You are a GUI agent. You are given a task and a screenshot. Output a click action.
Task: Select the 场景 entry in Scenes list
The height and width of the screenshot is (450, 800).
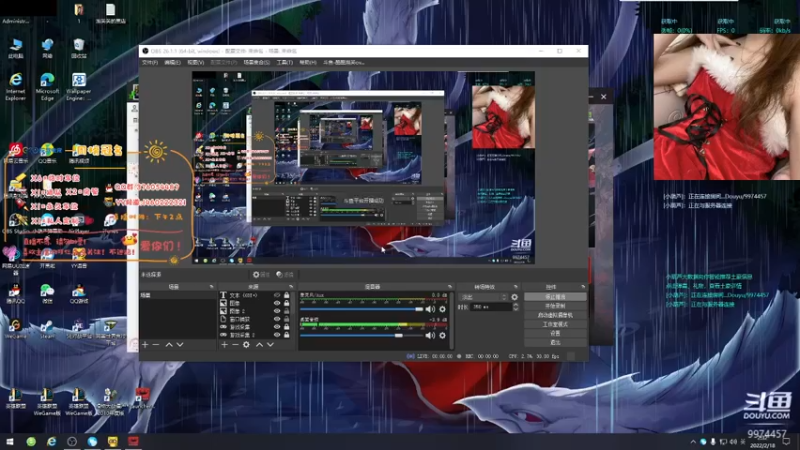178,295
